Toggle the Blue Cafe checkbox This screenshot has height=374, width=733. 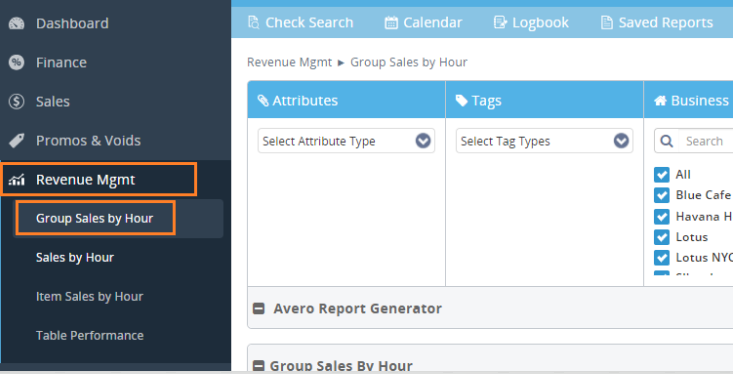661,195
